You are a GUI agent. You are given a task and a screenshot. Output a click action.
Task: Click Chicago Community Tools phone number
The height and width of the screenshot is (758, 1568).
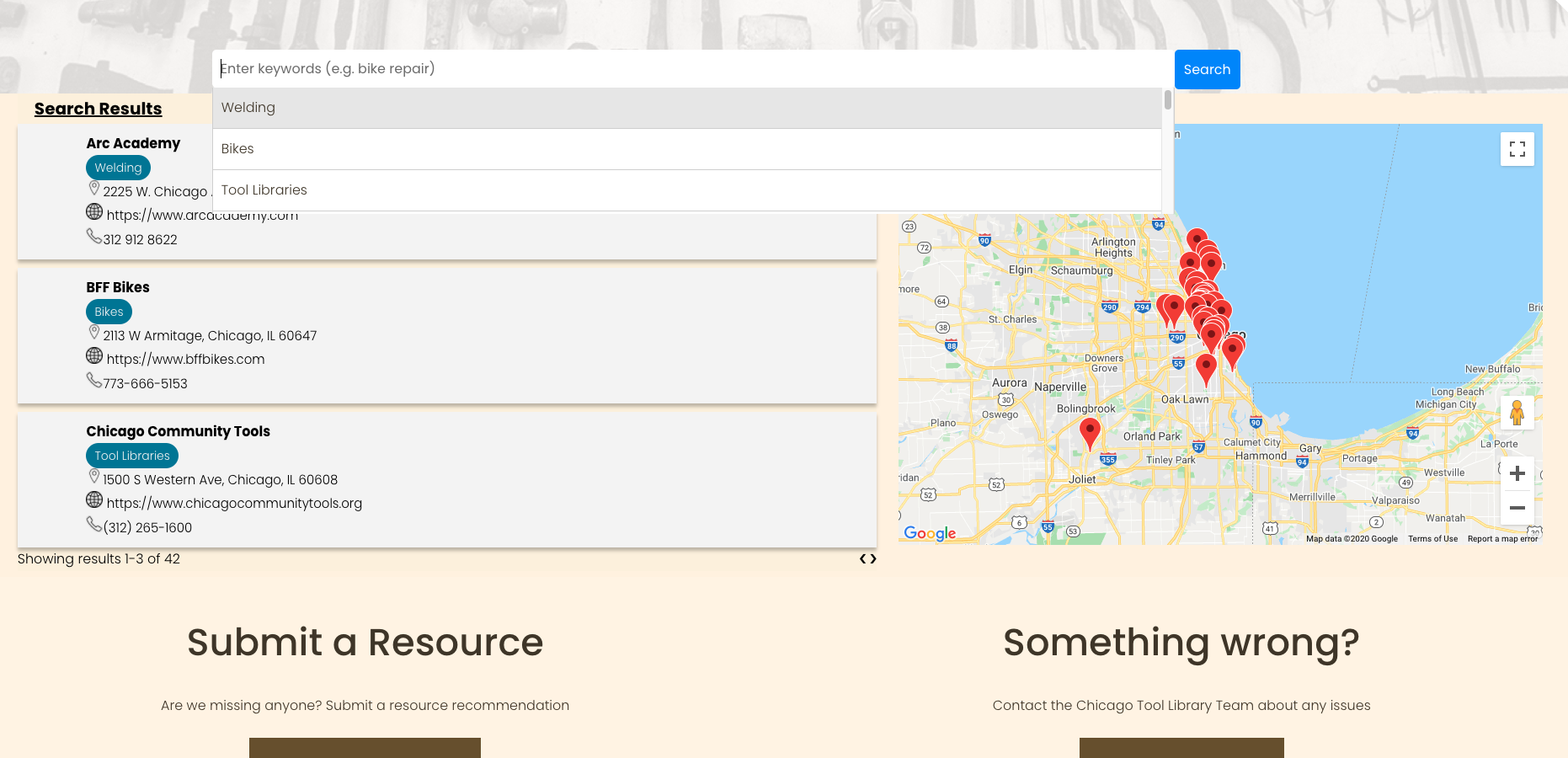point(147,527)
